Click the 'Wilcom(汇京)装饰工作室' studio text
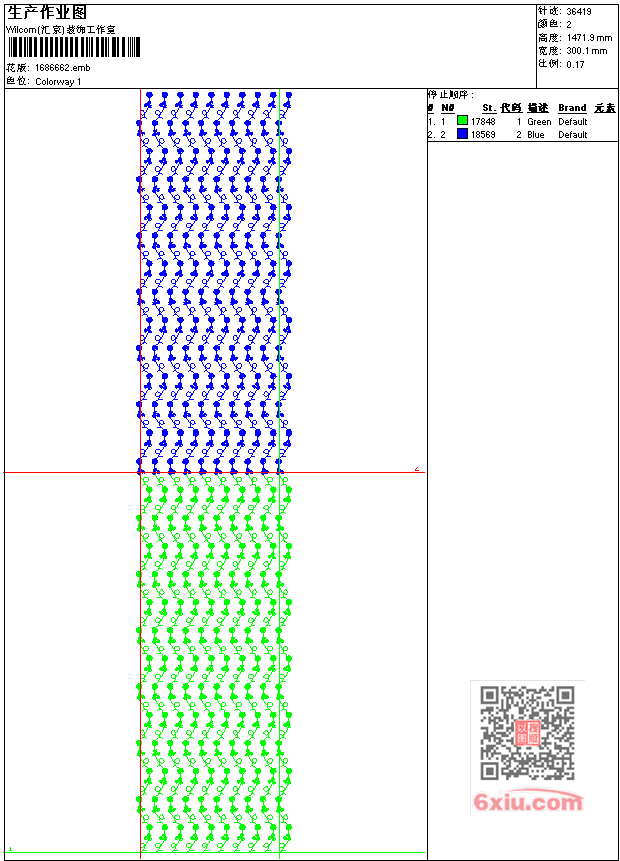This screenshot has height=861, width=620. 61,30
